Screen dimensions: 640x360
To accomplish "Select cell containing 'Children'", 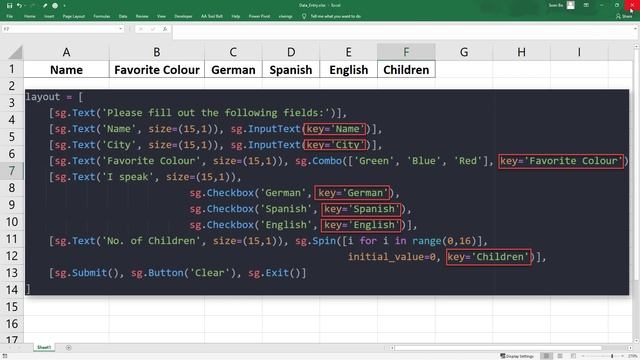I will 406,69.
